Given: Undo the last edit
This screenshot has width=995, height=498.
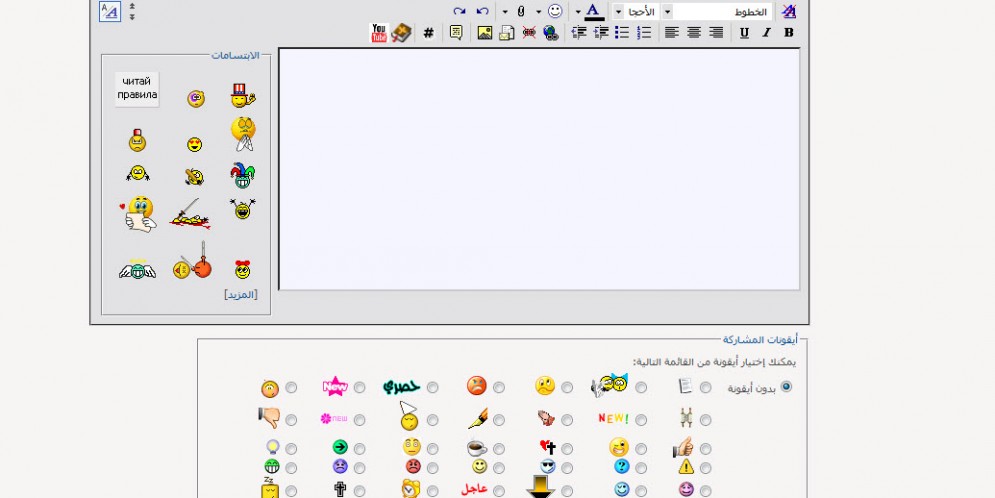Looking at the screenshot, I should (482, 11).
